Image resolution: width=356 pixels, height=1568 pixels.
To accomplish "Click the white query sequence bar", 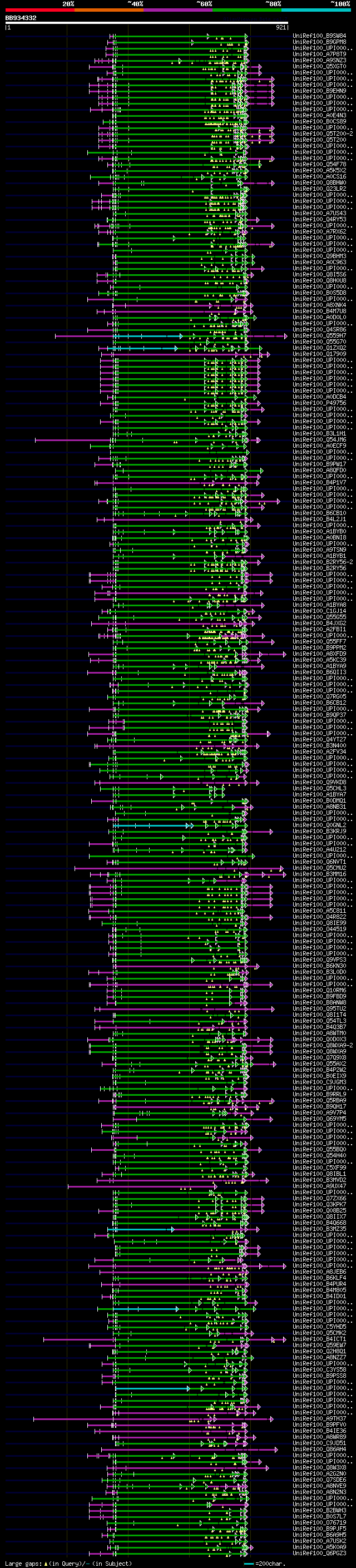I will point(146,23).
